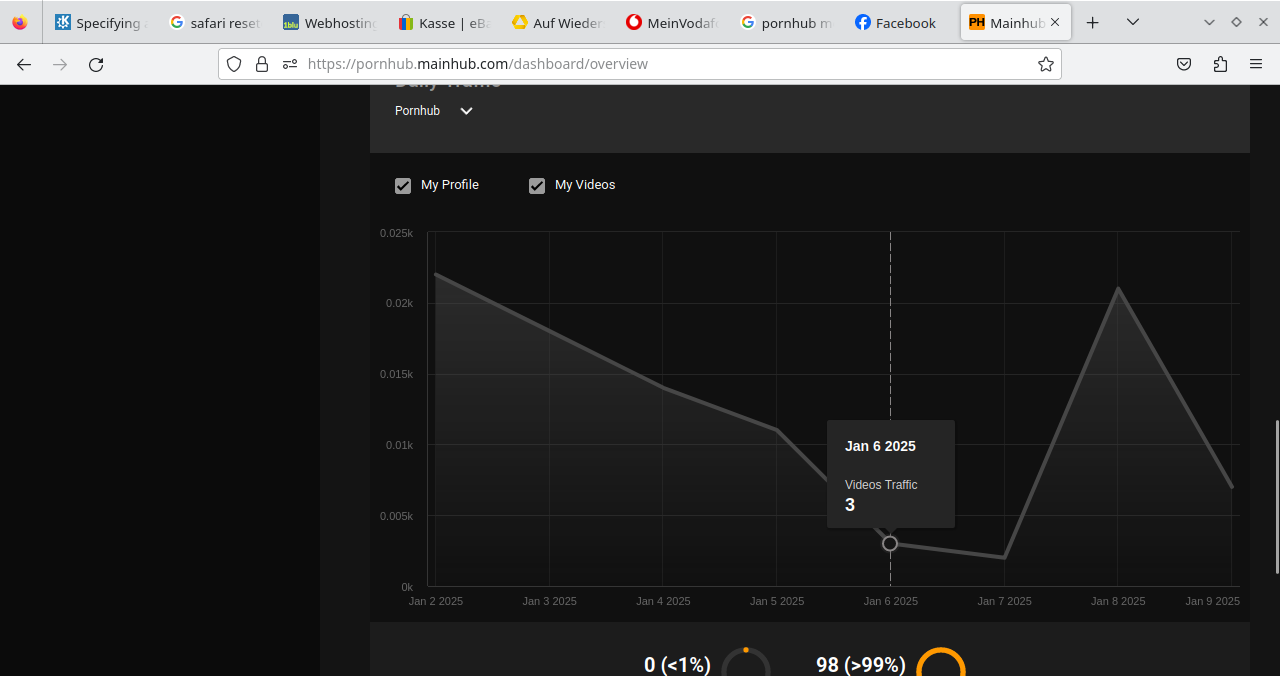Click the Jan 6 2025 data point
Image resolution: width=1280 pixels, height=676 pixels.
click(890, 543)
